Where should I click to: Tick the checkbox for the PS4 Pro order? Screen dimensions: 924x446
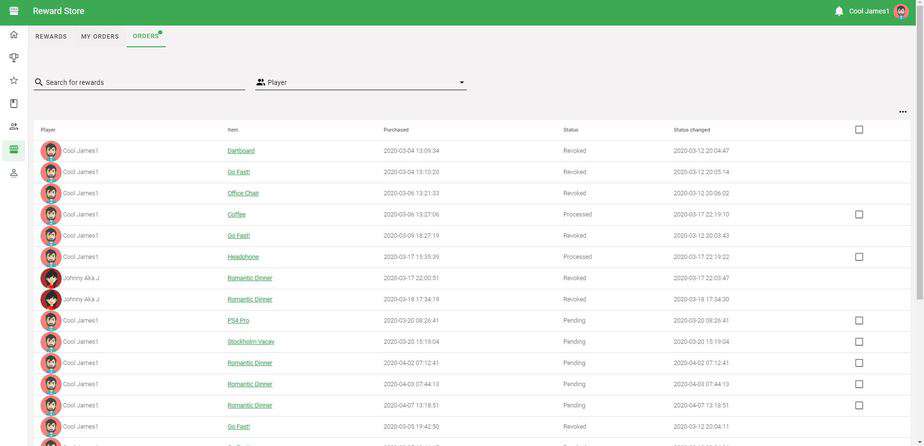pyautogui.click(x=859, y=321)
